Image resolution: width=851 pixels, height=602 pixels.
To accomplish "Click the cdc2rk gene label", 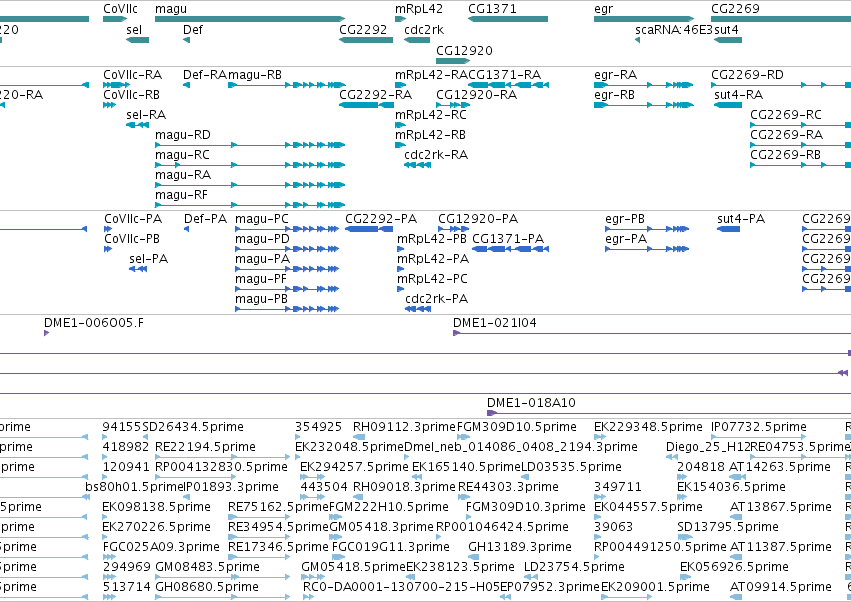I will pyautogui.click(x=423, y=29).
